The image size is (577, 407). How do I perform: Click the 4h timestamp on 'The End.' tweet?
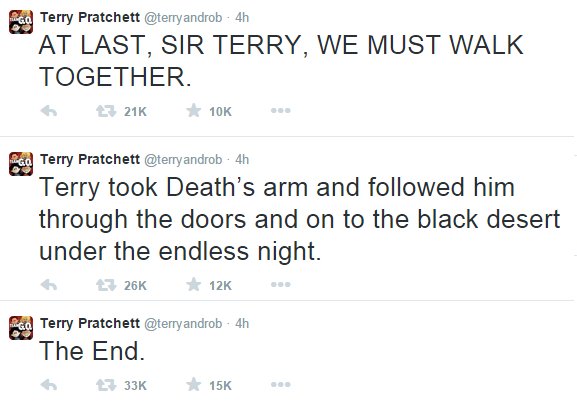click(x=242, y=323)
